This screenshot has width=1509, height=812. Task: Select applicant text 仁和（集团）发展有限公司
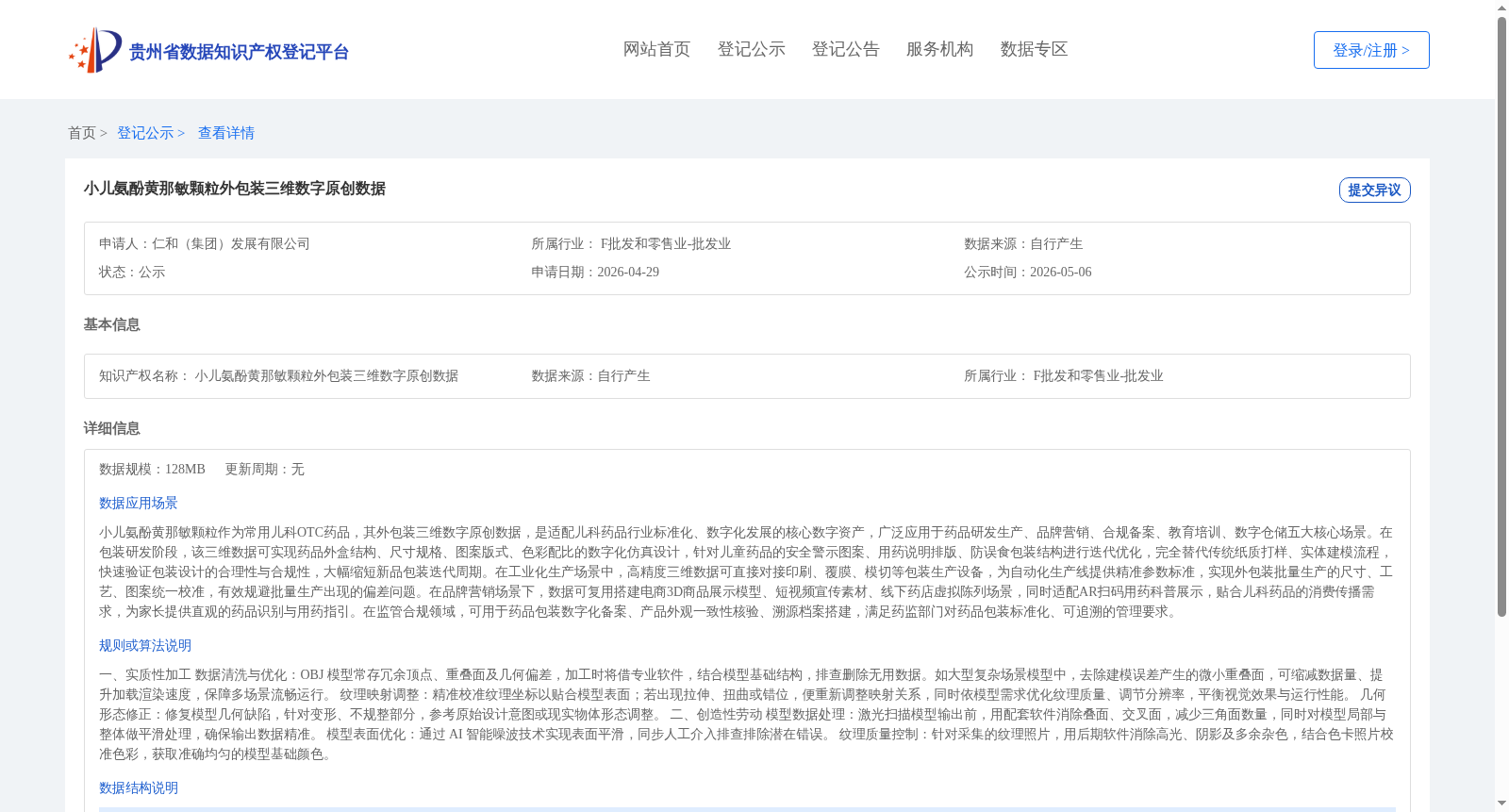[231, 243]
